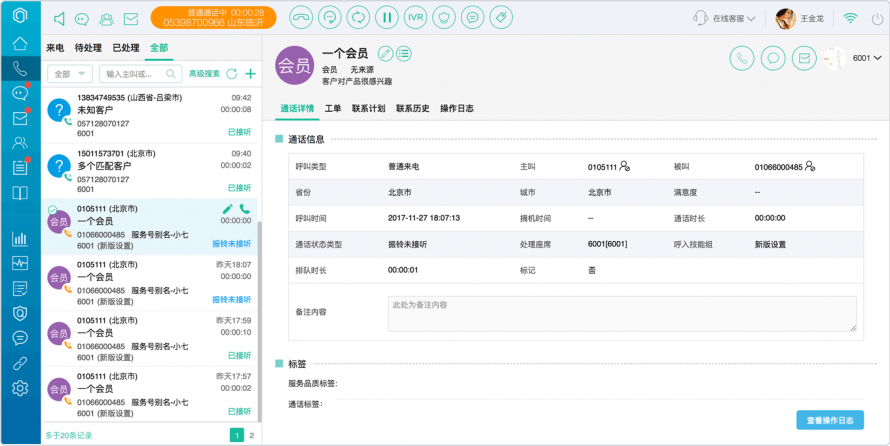Open the 联系历史 tab
This screenshot has width=890, height=446.
pyautogui.click(x=413, y=108)
